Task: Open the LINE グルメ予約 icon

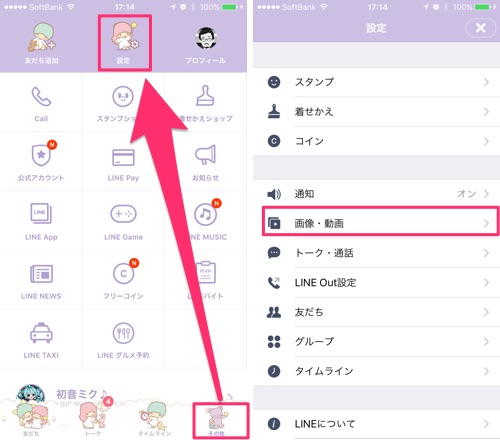Action: pos(123,333)
